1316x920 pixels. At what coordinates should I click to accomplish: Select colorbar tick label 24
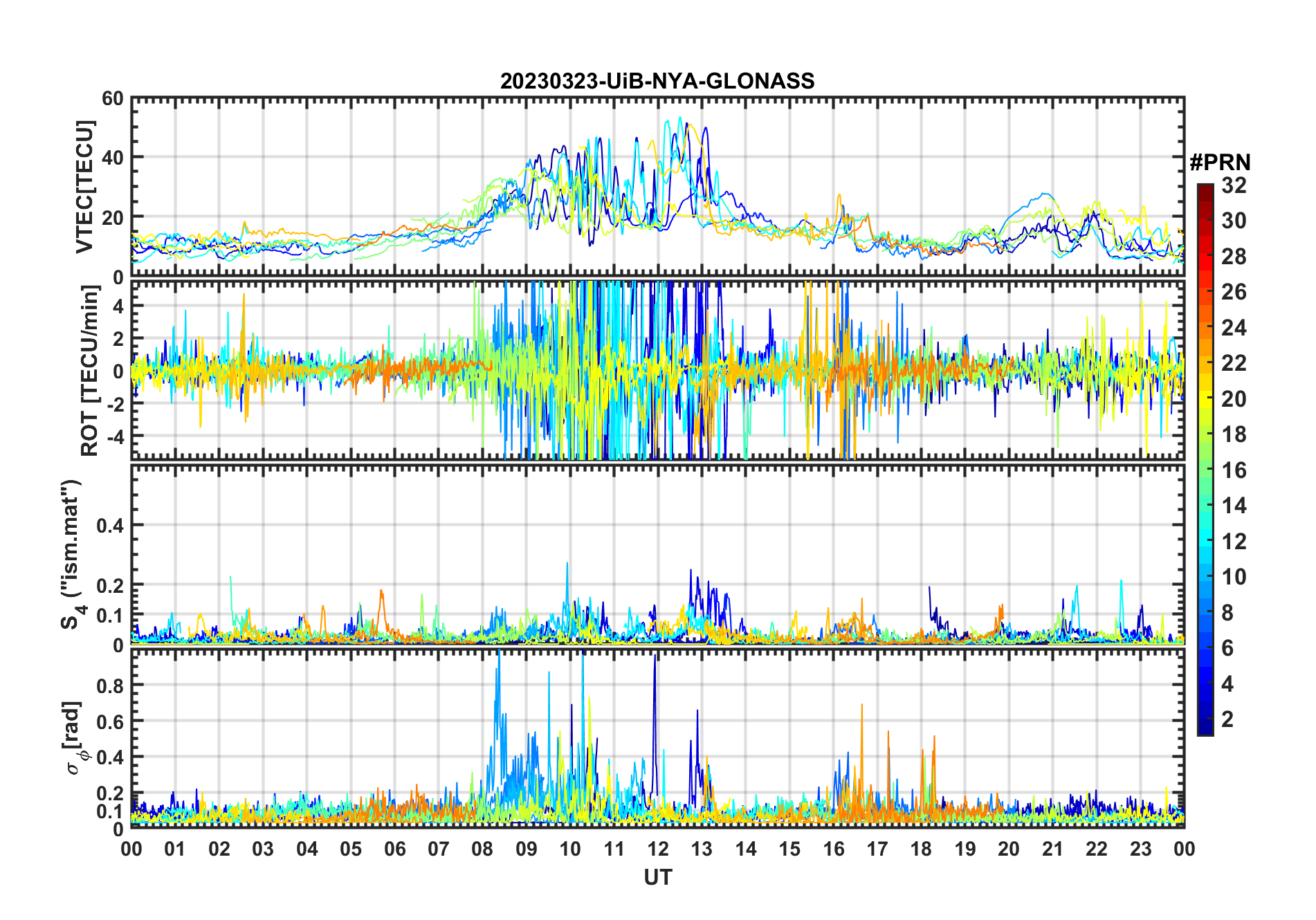[1234, 327]
